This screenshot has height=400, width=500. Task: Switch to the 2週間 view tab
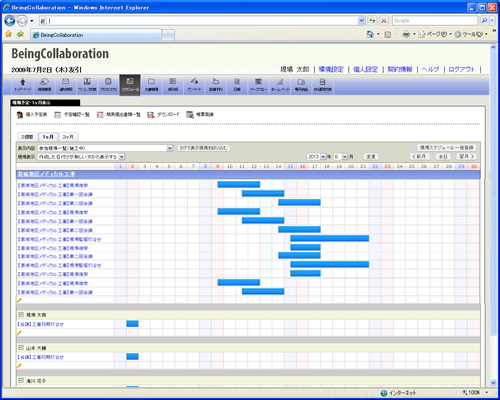(27, 137)
